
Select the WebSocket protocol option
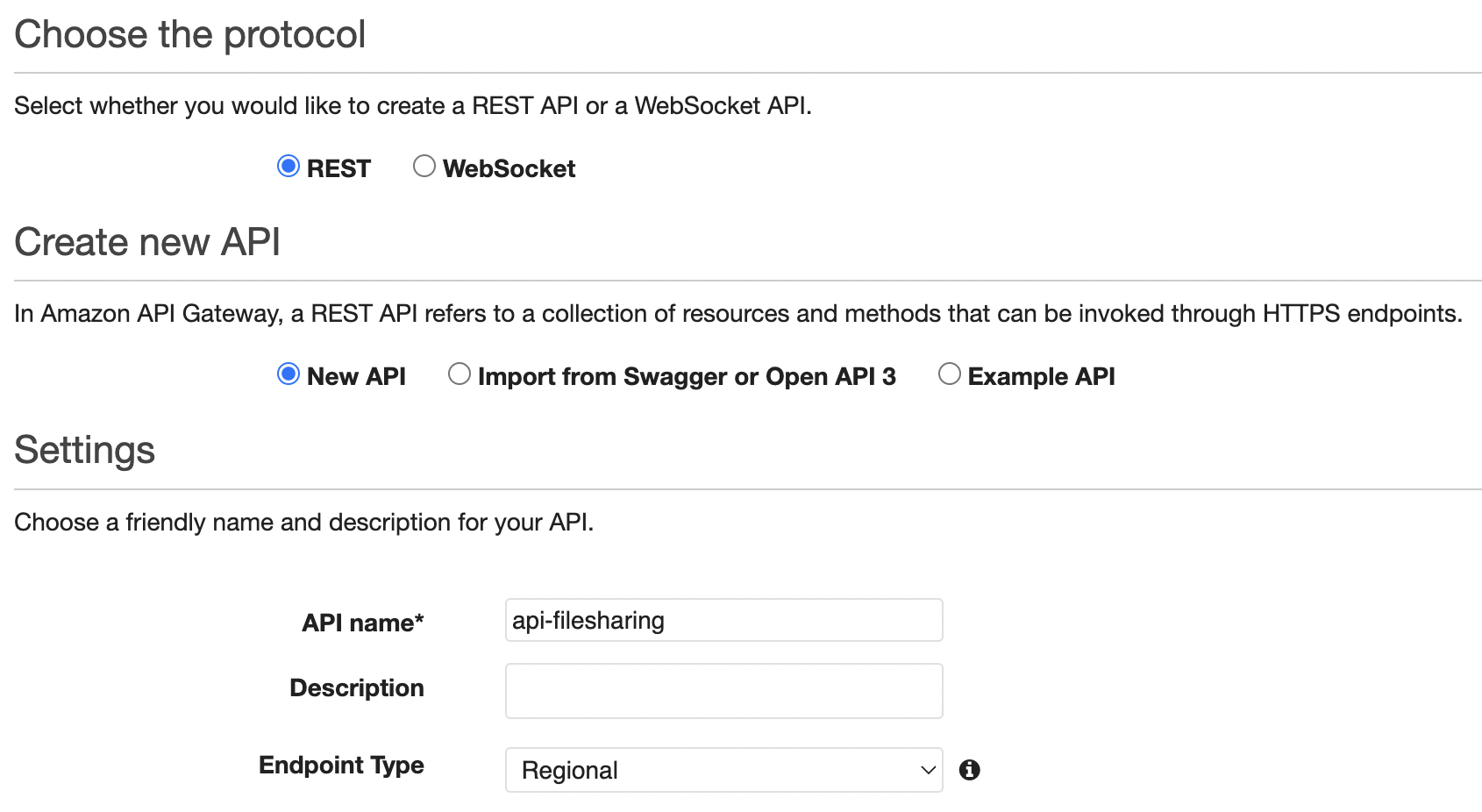tap(424, 166)
